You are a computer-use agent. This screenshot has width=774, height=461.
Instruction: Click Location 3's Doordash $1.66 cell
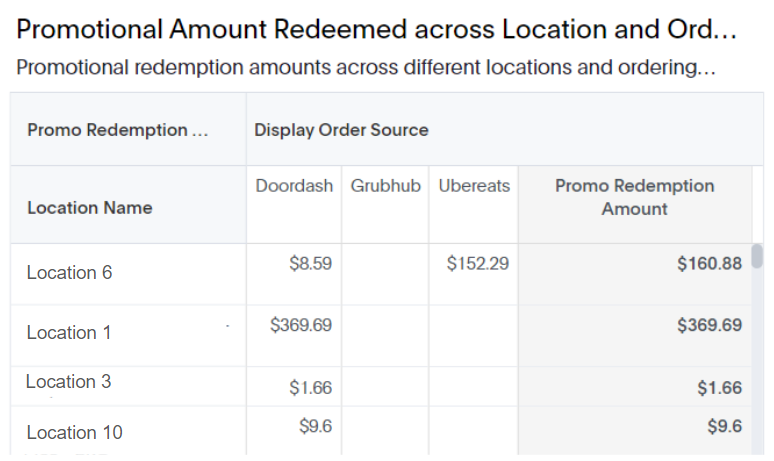tap(310, 388)
